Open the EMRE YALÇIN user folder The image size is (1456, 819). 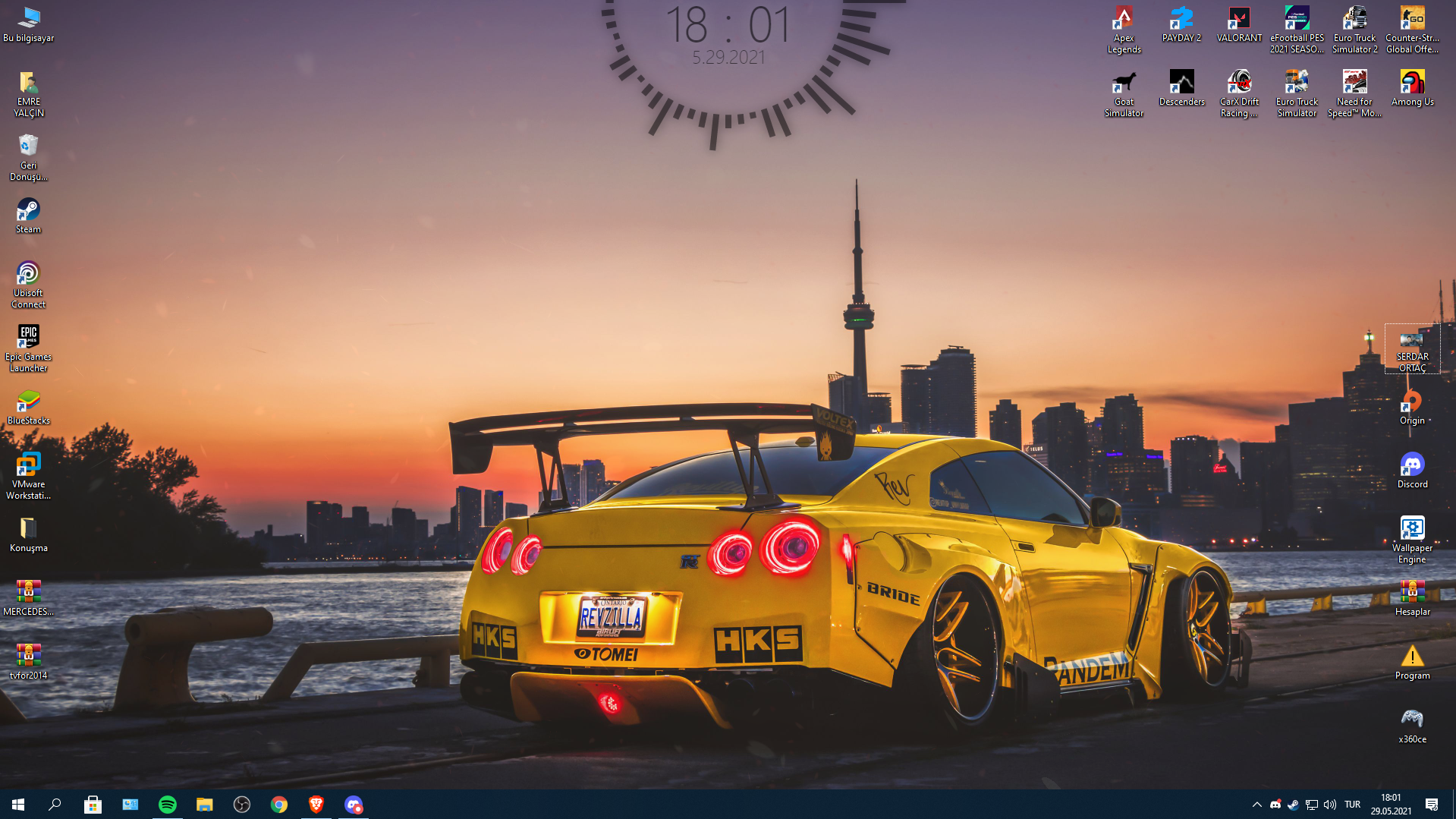(28, 94)
